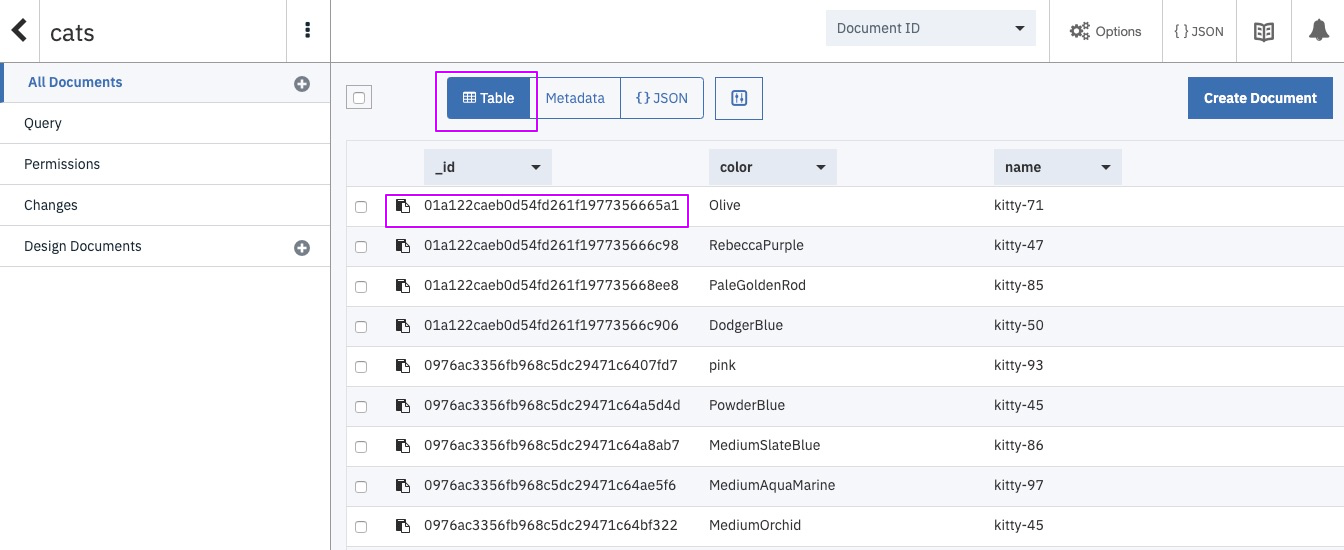
Task: Open document ID ending 6407fd7
Action: 551,365
